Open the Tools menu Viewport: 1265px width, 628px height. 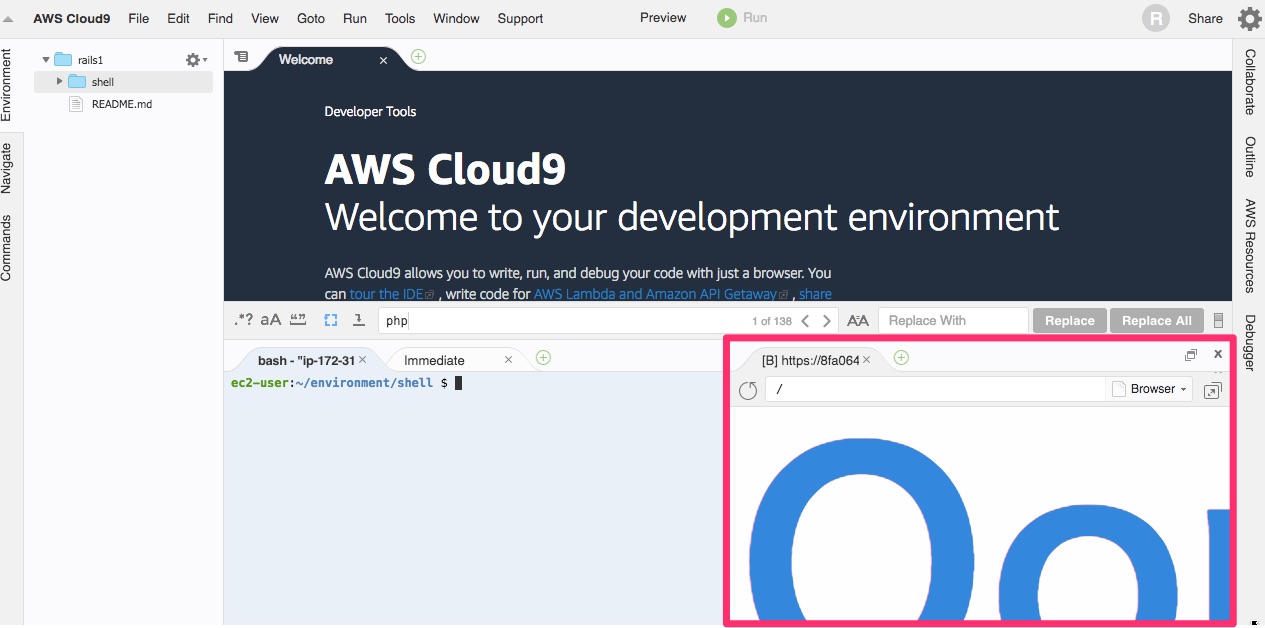[400, 18]
